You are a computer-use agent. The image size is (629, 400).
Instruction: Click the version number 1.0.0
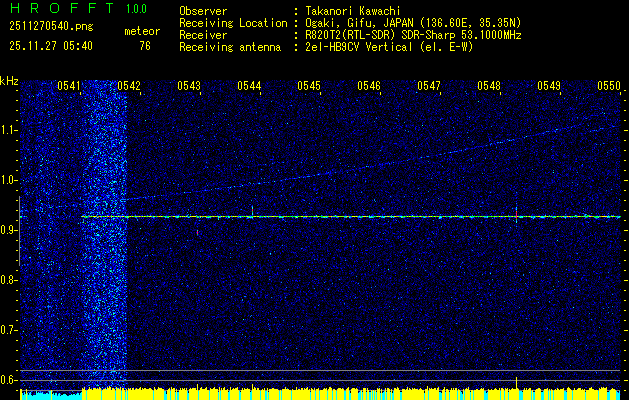click(x=136, y=9)
